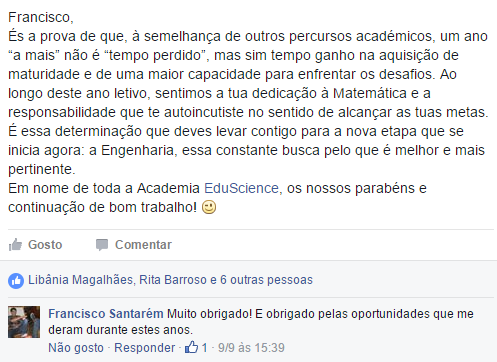Click the comment's thumbs-up count icon
This screenshot has height=362, width=497.
[191, 347]
